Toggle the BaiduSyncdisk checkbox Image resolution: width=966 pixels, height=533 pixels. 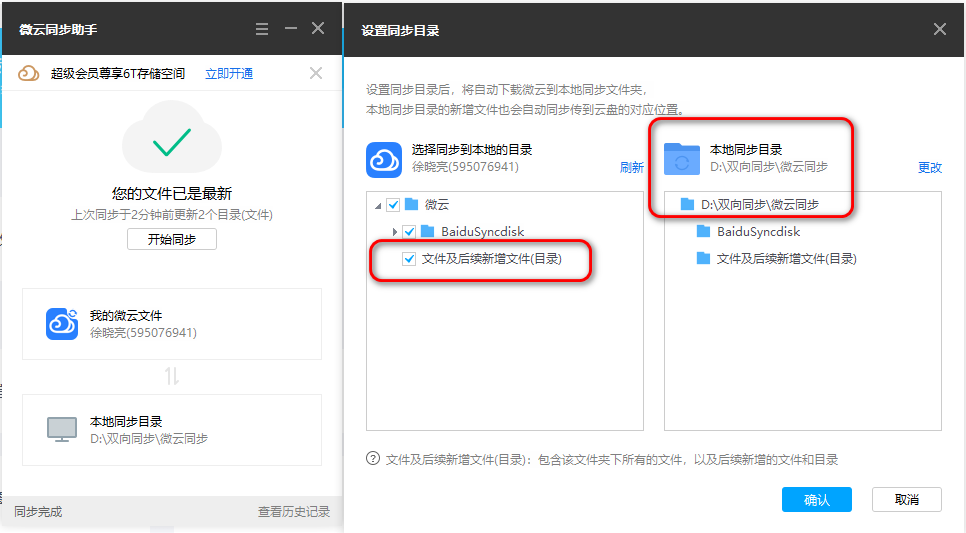point(409,232)
